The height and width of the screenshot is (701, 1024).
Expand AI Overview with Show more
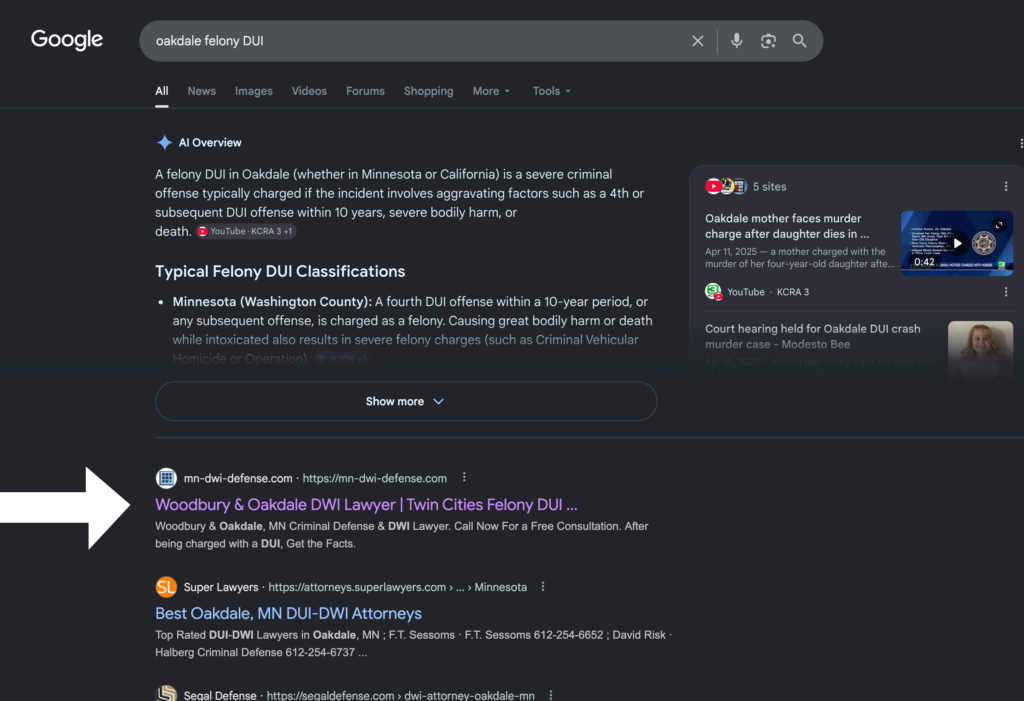click(406, 401)
